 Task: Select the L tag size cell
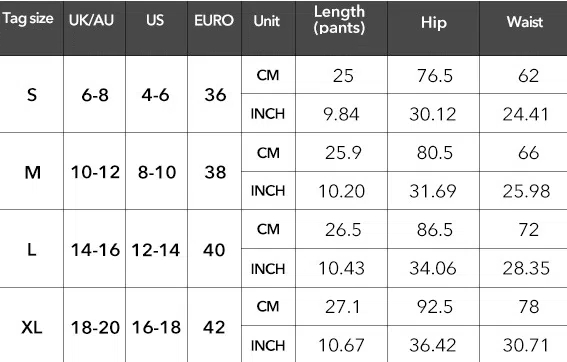31,249
